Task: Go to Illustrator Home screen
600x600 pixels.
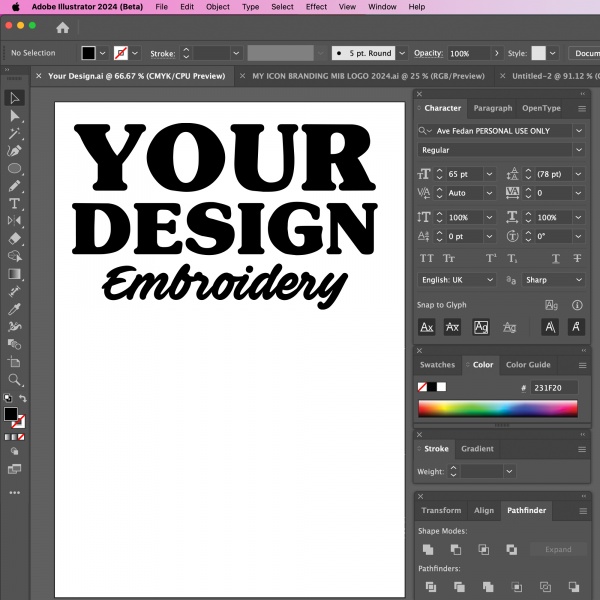Action: click(62, 28)
